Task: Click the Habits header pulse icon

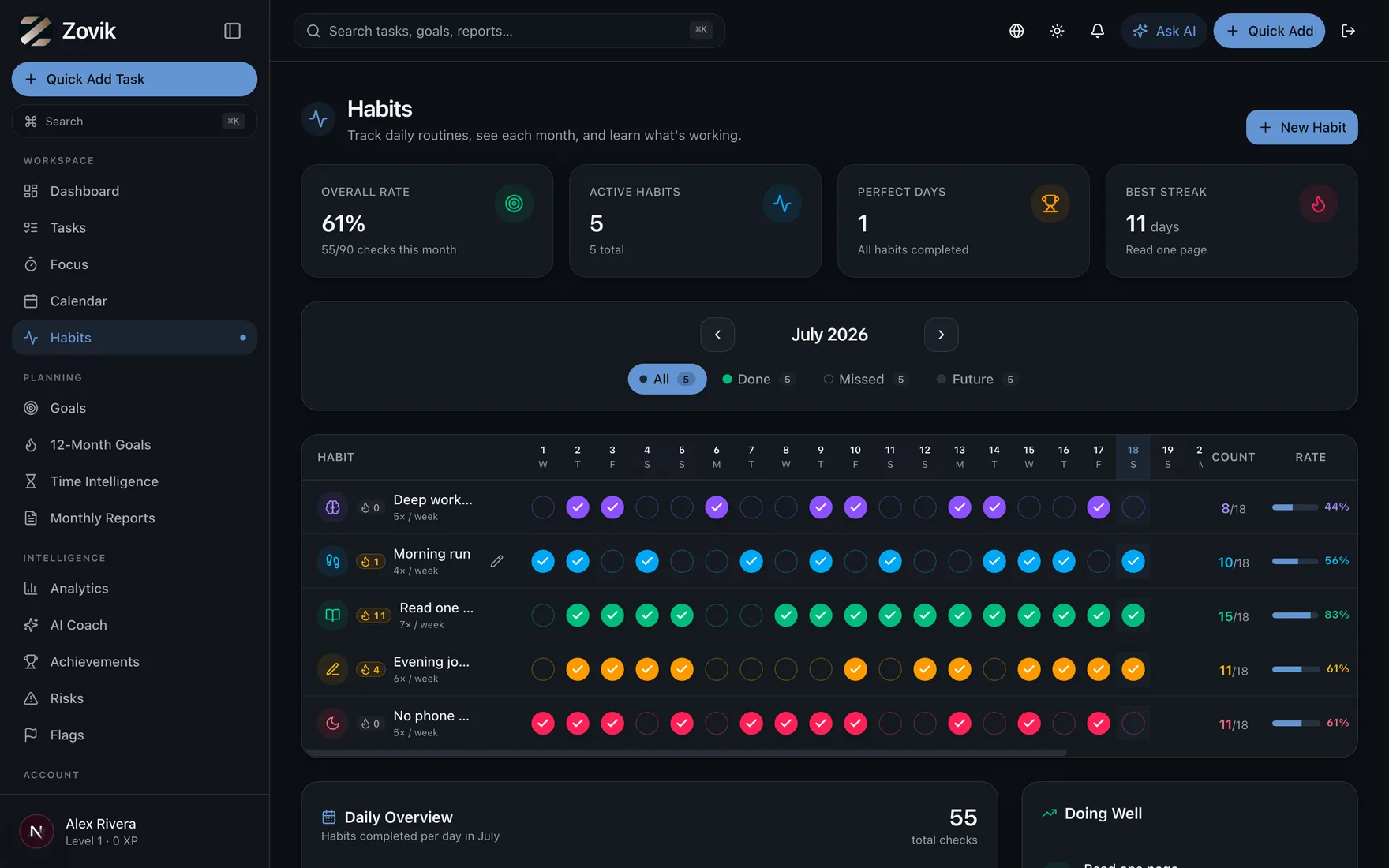Action: point(319,118)
